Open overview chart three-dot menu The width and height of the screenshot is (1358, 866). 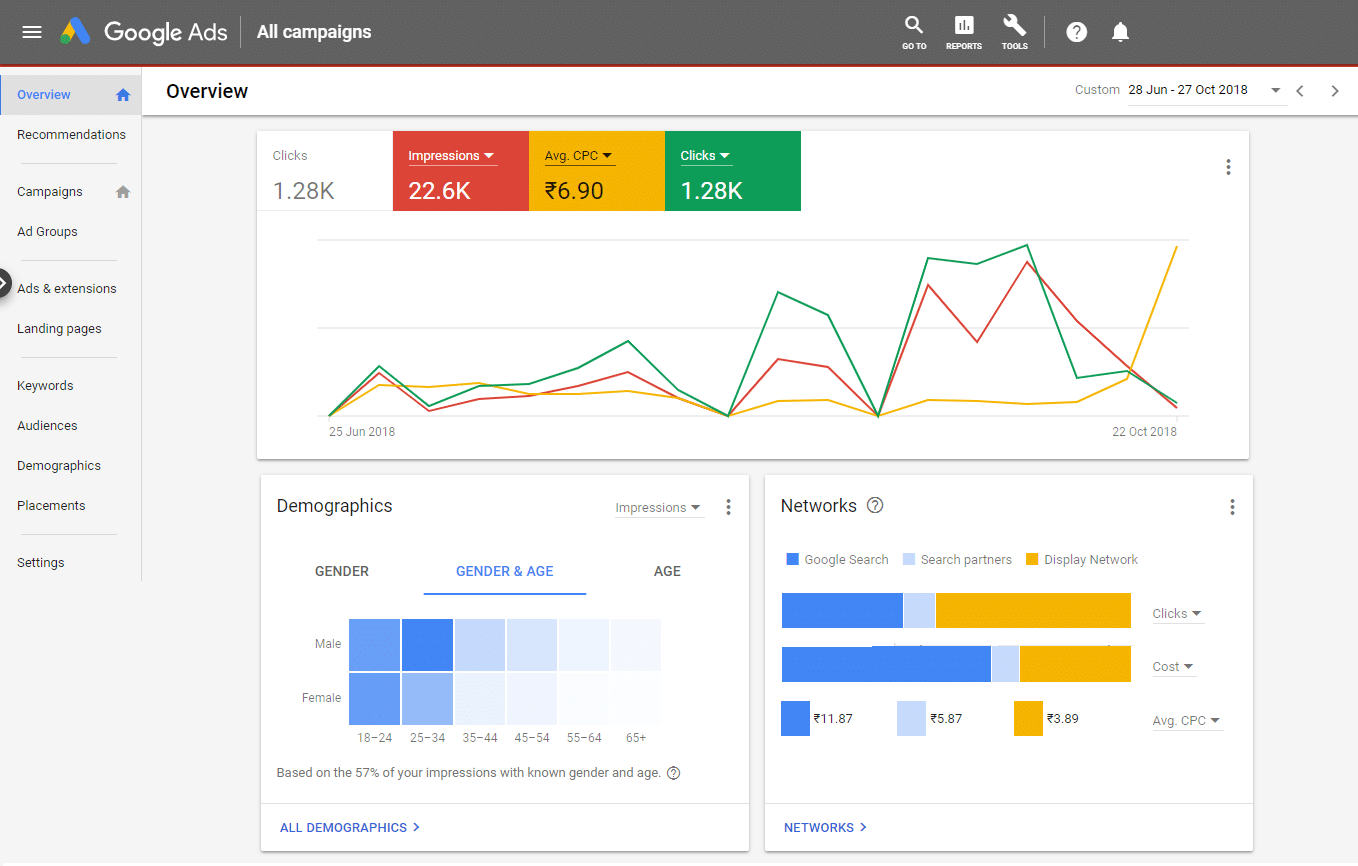(x=1228, y=167)
